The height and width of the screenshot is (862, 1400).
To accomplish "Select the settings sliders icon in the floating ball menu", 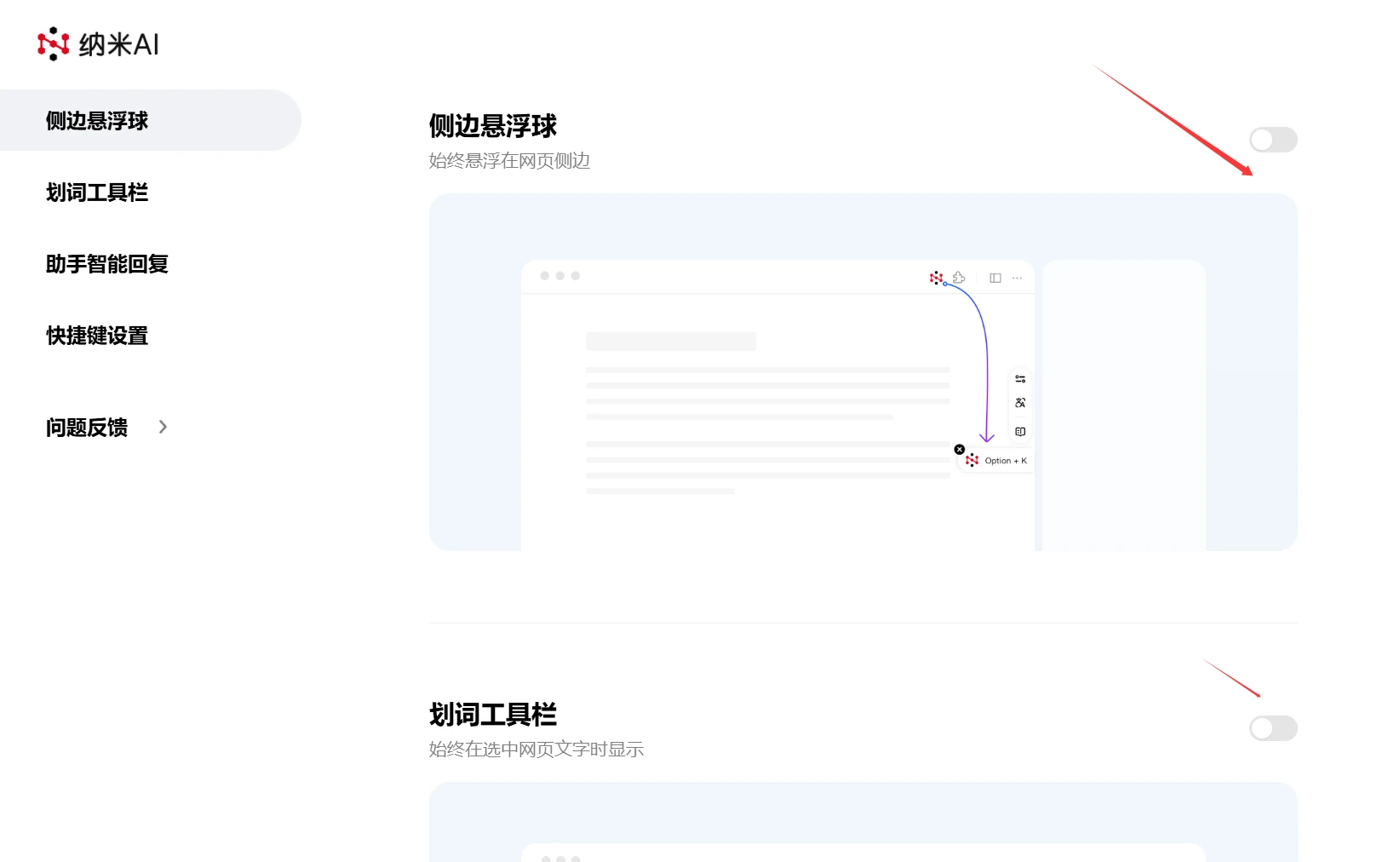I will click(x=1020, y=379).
